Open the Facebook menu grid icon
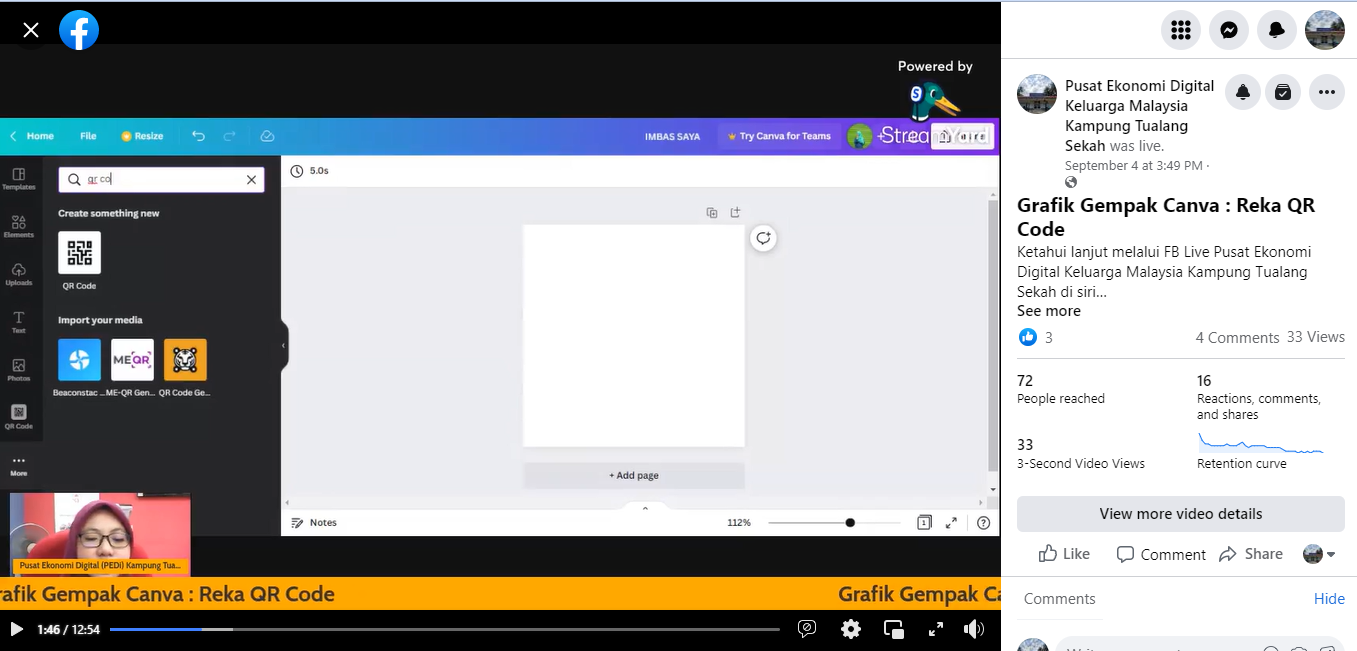This screenshot has height=651, width=1357. point(1181,30)
